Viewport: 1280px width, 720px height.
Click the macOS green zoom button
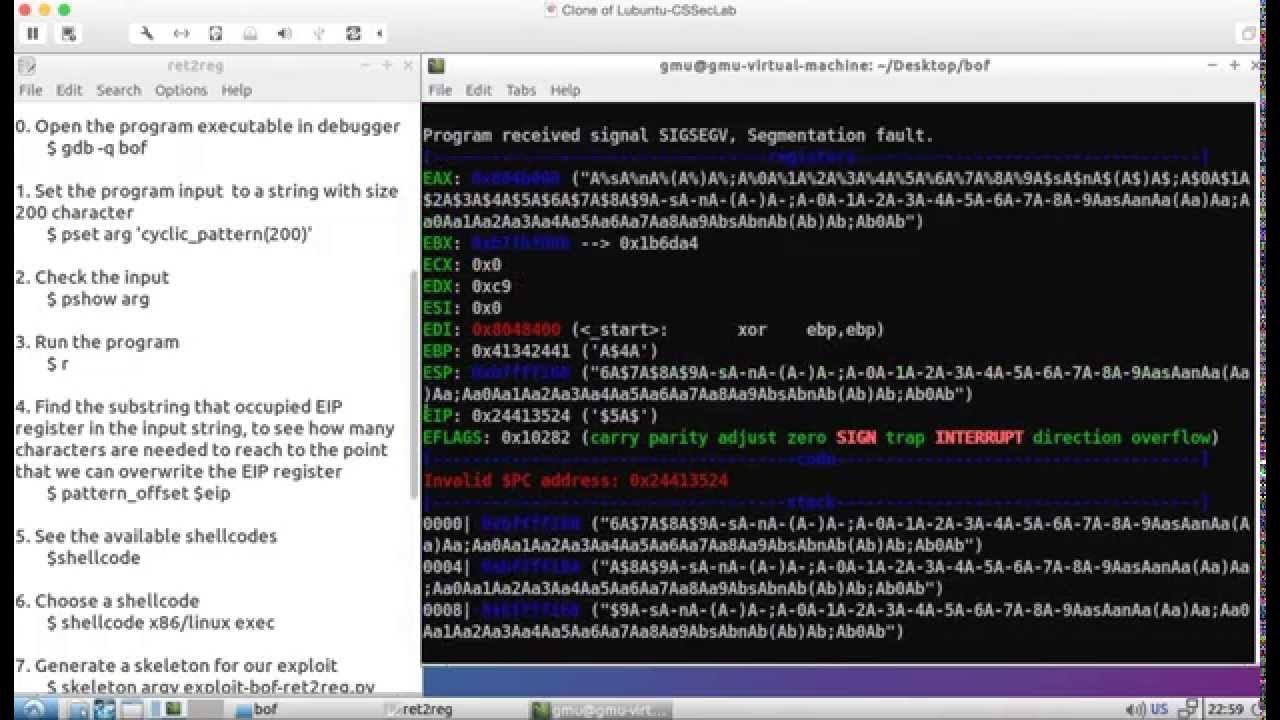pyautogui.click(x=64, y=9)
